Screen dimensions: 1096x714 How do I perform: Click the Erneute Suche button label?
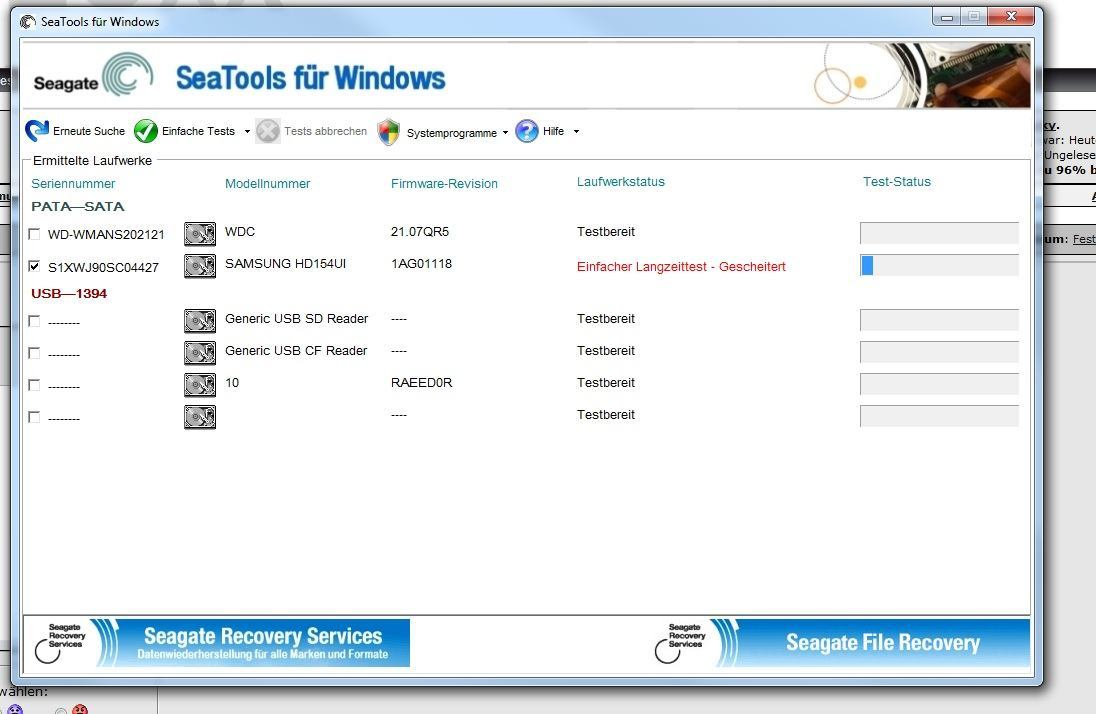click(89, 131)
